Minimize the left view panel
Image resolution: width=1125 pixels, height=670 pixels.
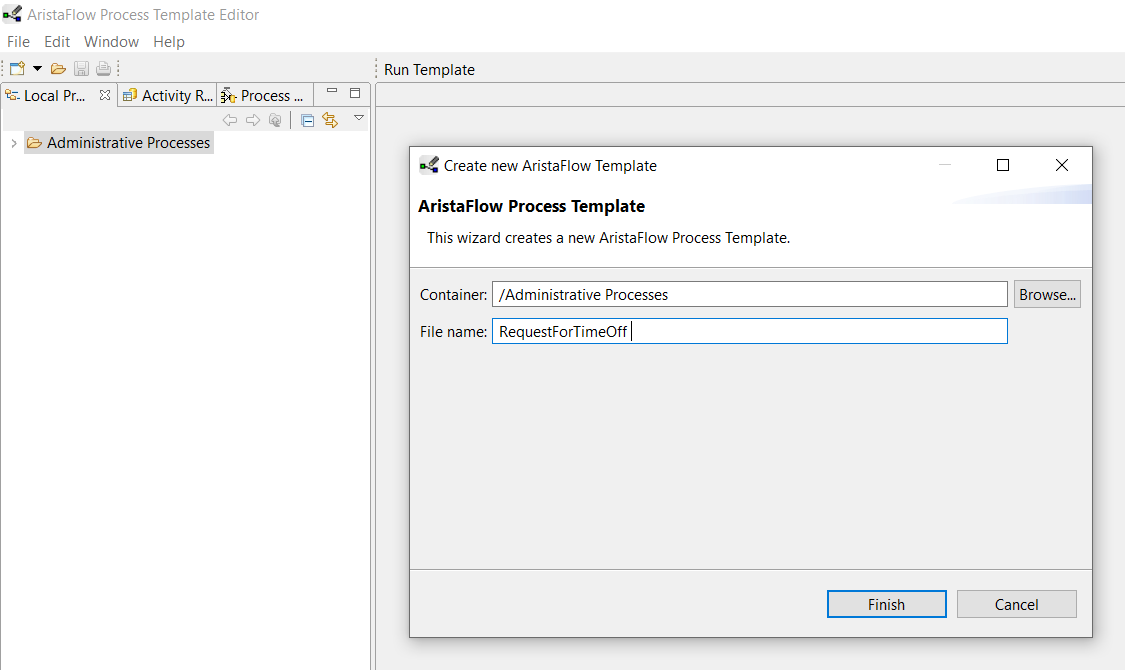click(x=331, y=91)
